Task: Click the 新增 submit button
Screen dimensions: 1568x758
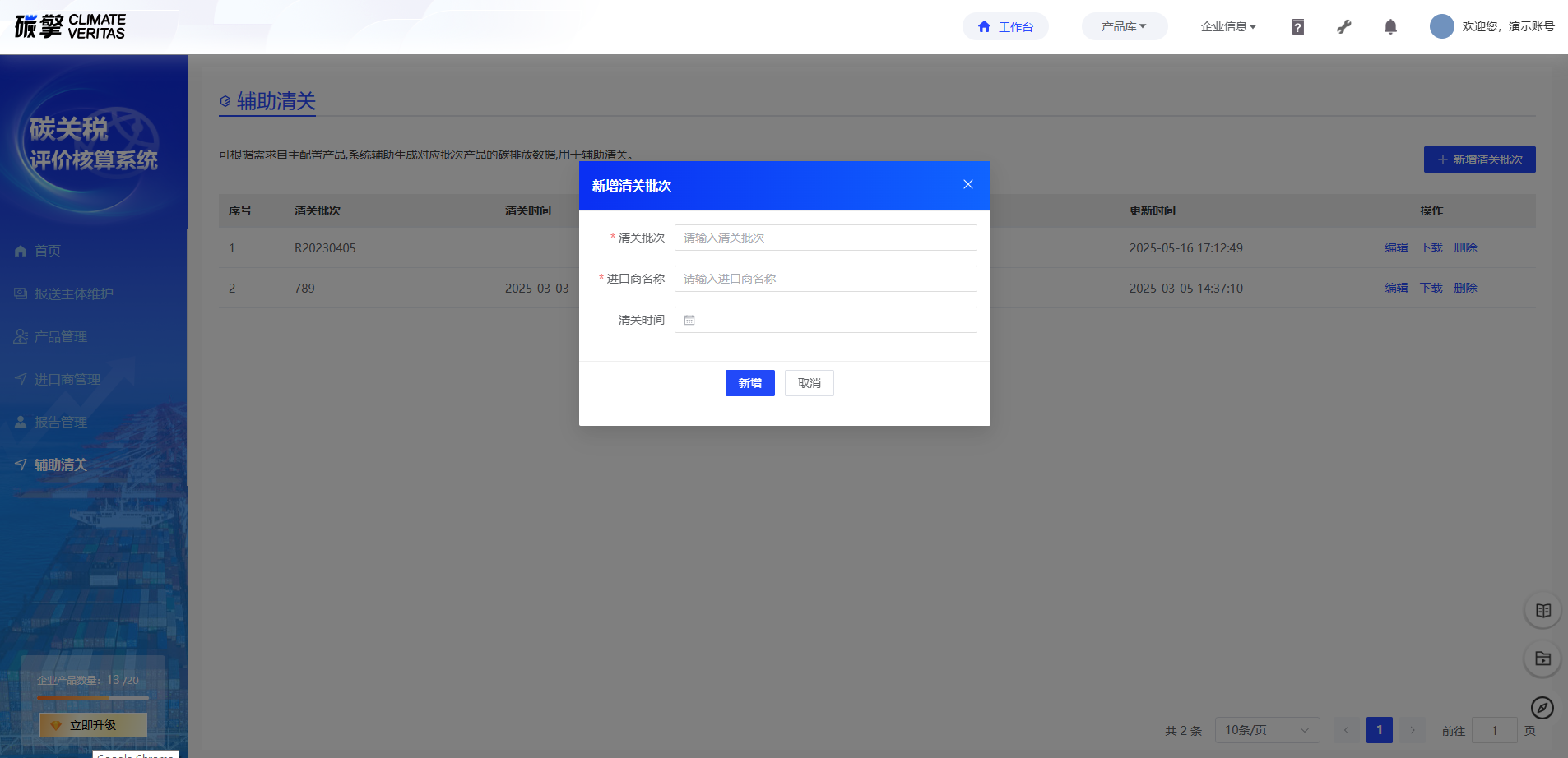Action: 749,383
